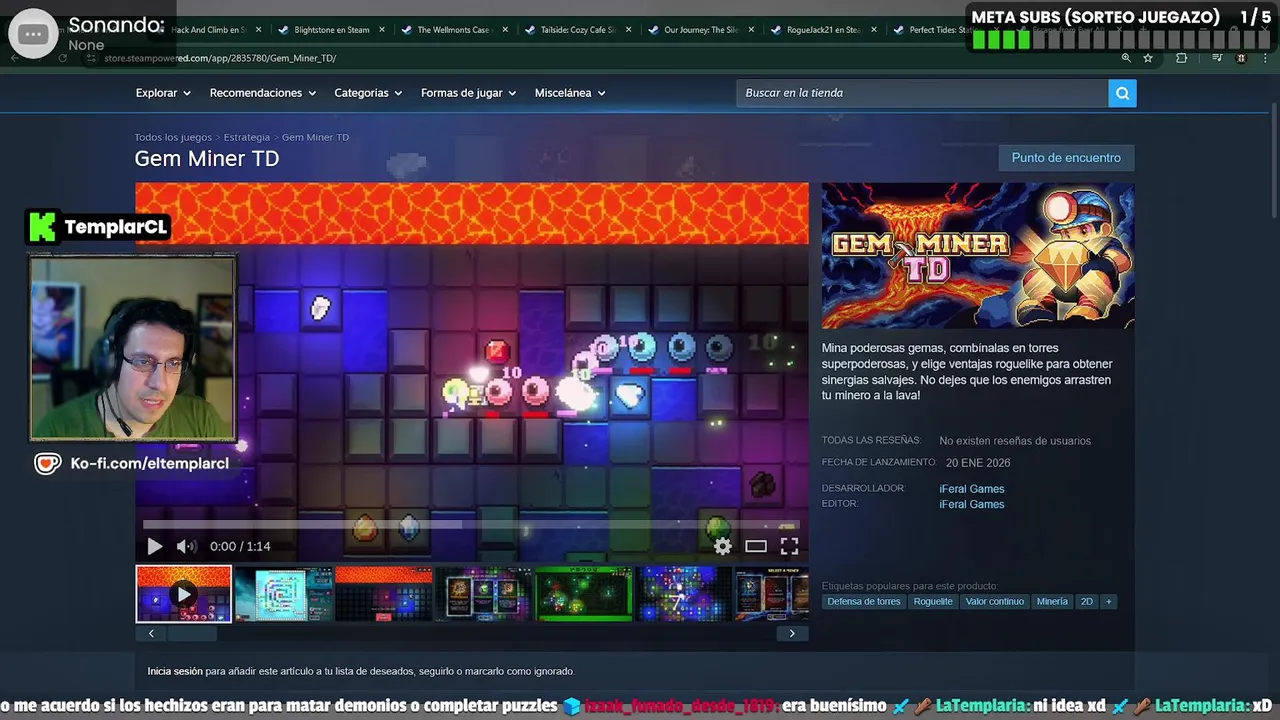1280x720 pixels.
Task: Open the Estrategia breadcrumb link
Action: 247,137
